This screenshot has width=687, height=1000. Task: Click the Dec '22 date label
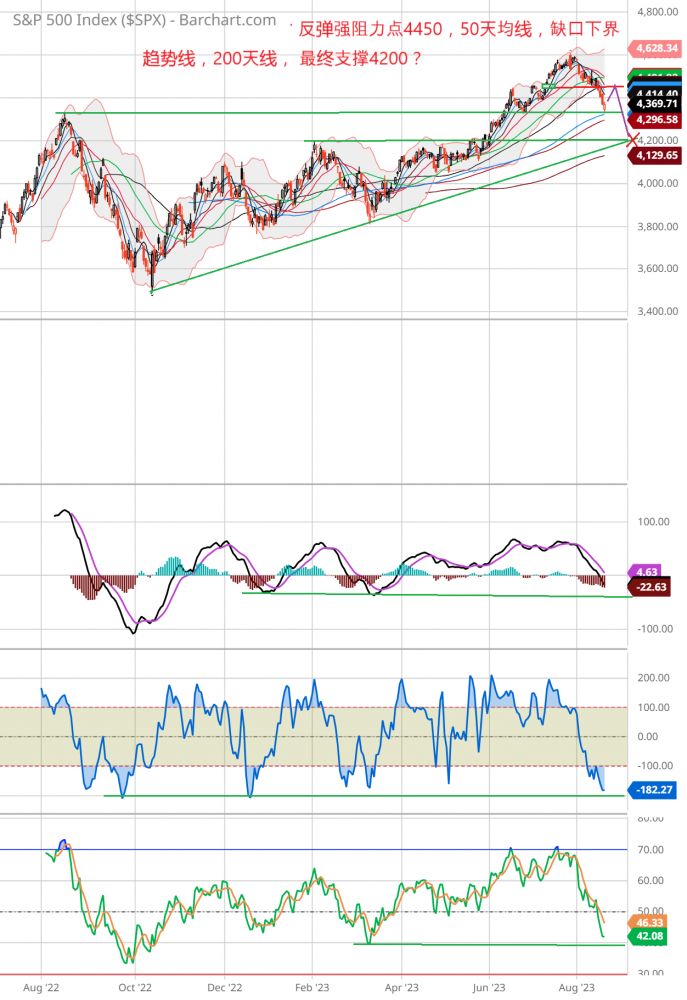pos(225,988)
